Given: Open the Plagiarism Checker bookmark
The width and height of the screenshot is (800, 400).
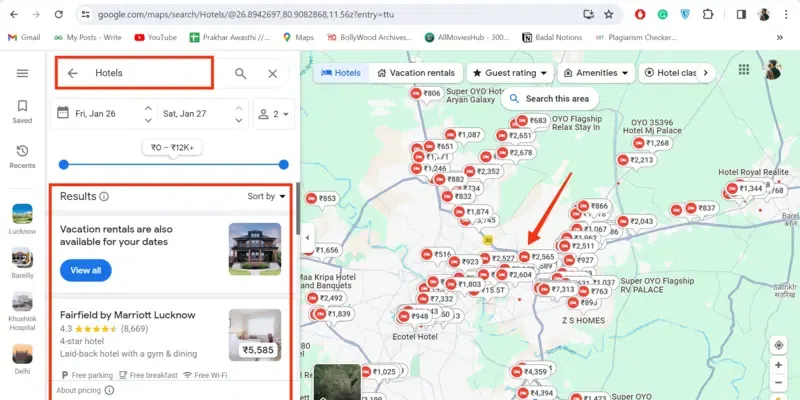Looking at the screenshot, I should [x=636, y=37].
